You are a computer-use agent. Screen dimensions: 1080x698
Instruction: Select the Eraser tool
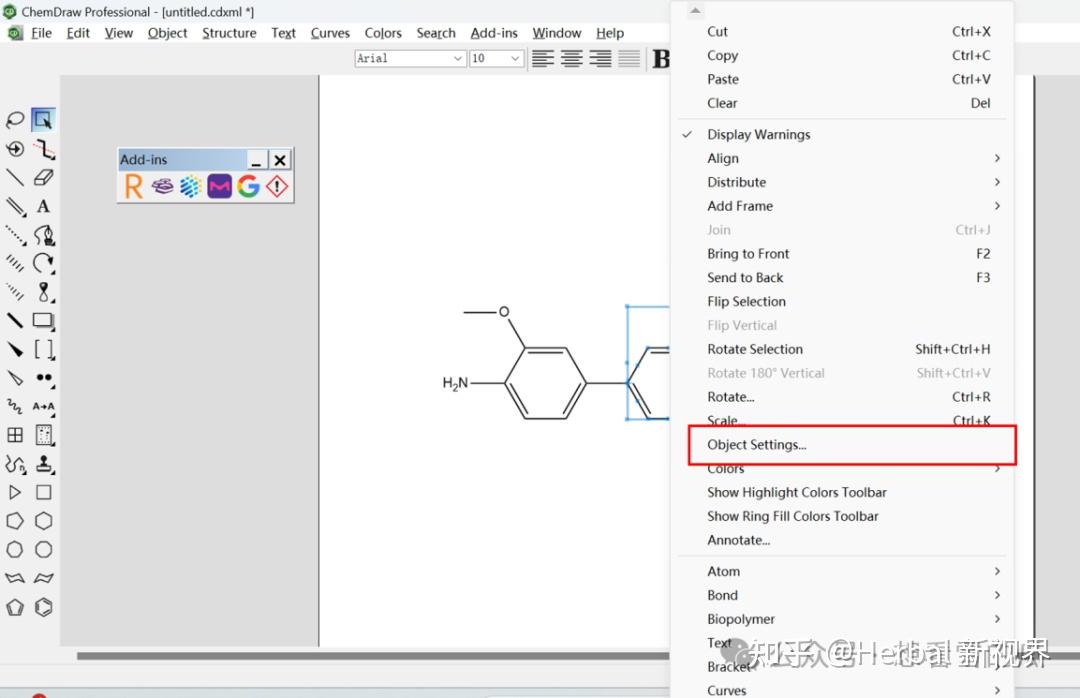(43, 178)
